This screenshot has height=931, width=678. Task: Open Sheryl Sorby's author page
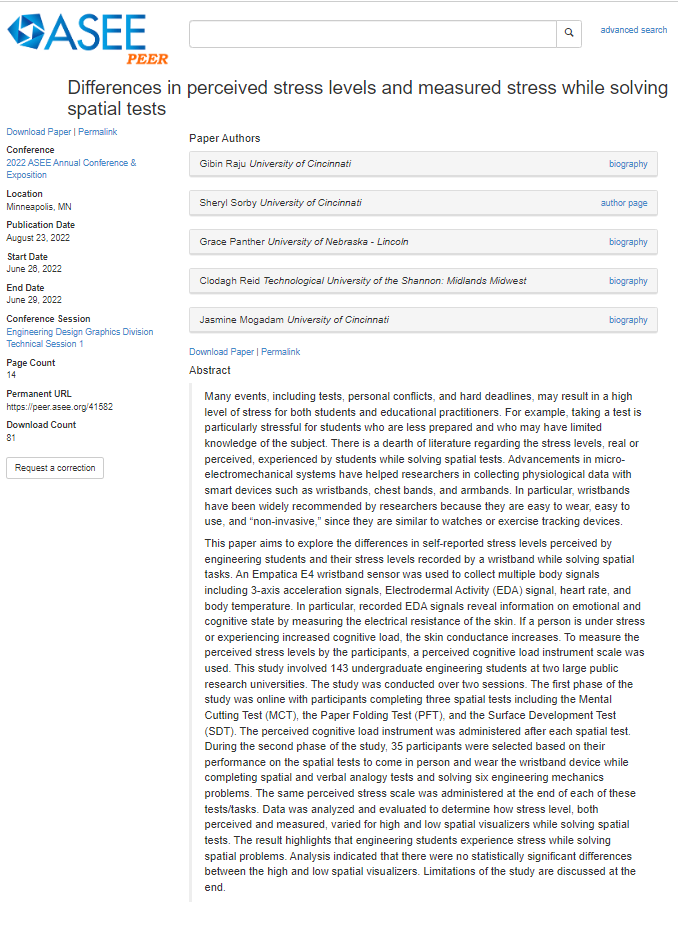point(623,203)
